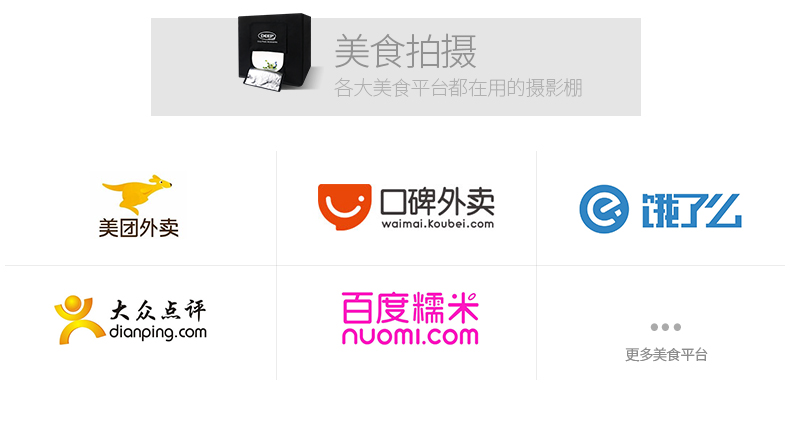Open the nuomi.com pink link text
The height and width of the screenshot is (429, 790).
[x=410, y=336]
